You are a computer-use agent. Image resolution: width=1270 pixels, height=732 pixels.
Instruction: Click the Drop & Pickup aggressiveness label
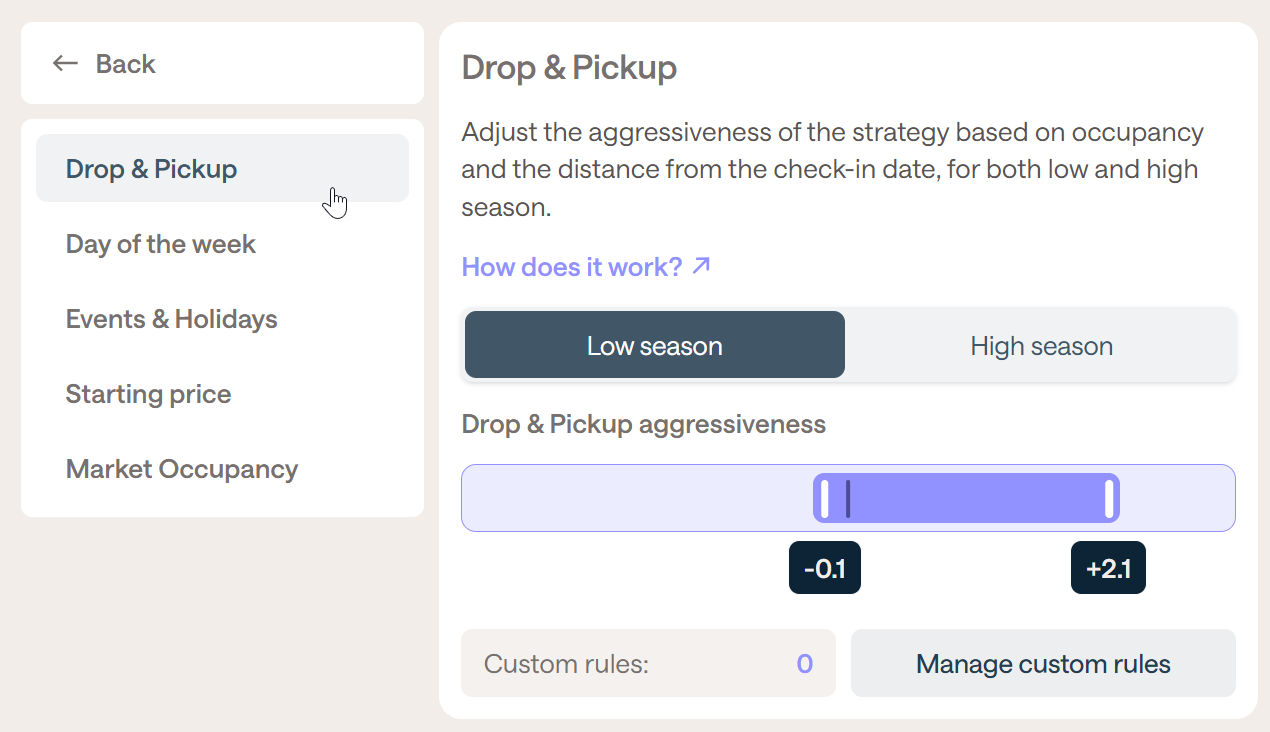click(644, 424)
